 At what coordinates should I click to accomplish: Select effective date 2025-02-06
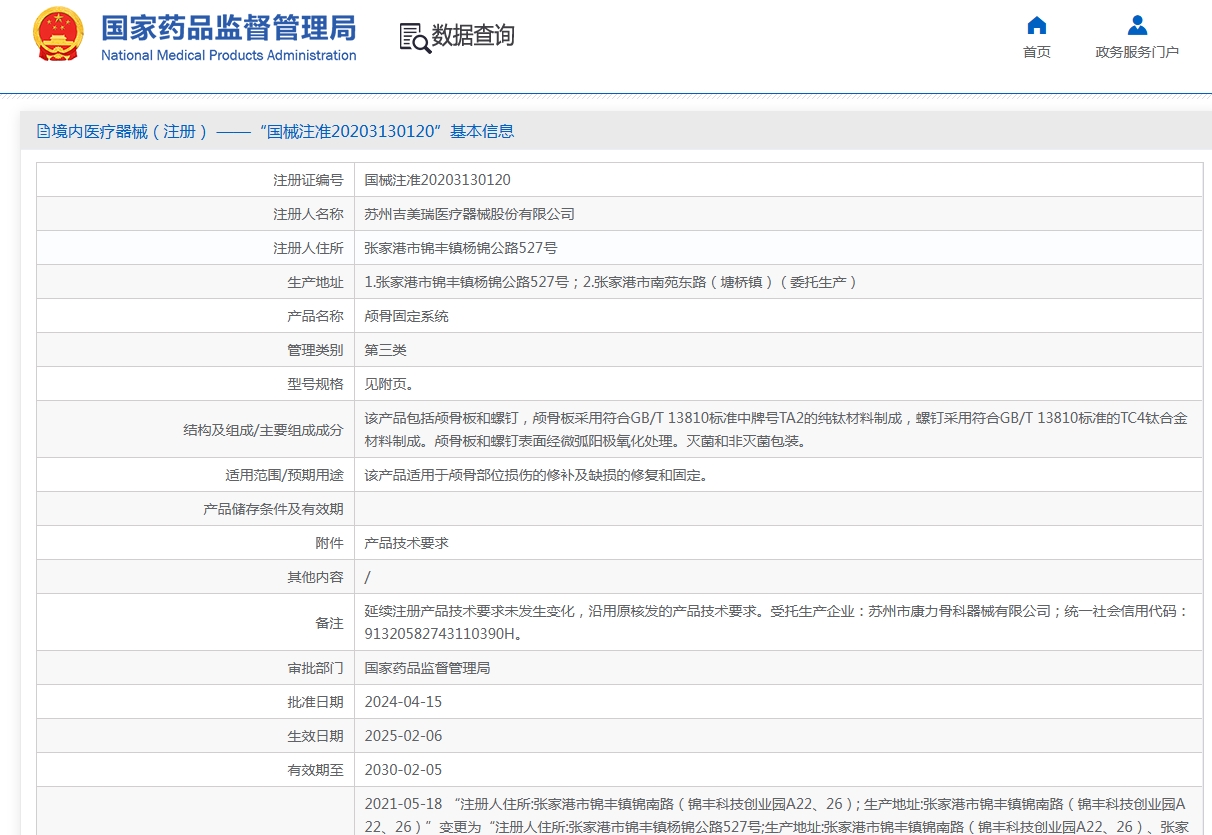pyautogui.click(x=403, y=736)
